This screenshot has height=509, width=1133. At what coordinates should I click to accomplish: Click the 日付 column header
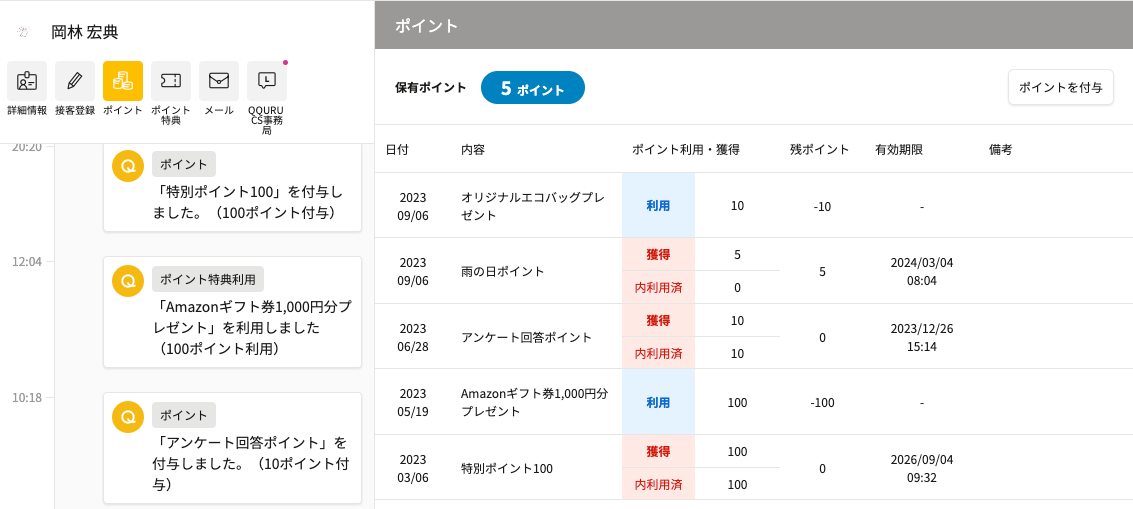pos(397,150)
